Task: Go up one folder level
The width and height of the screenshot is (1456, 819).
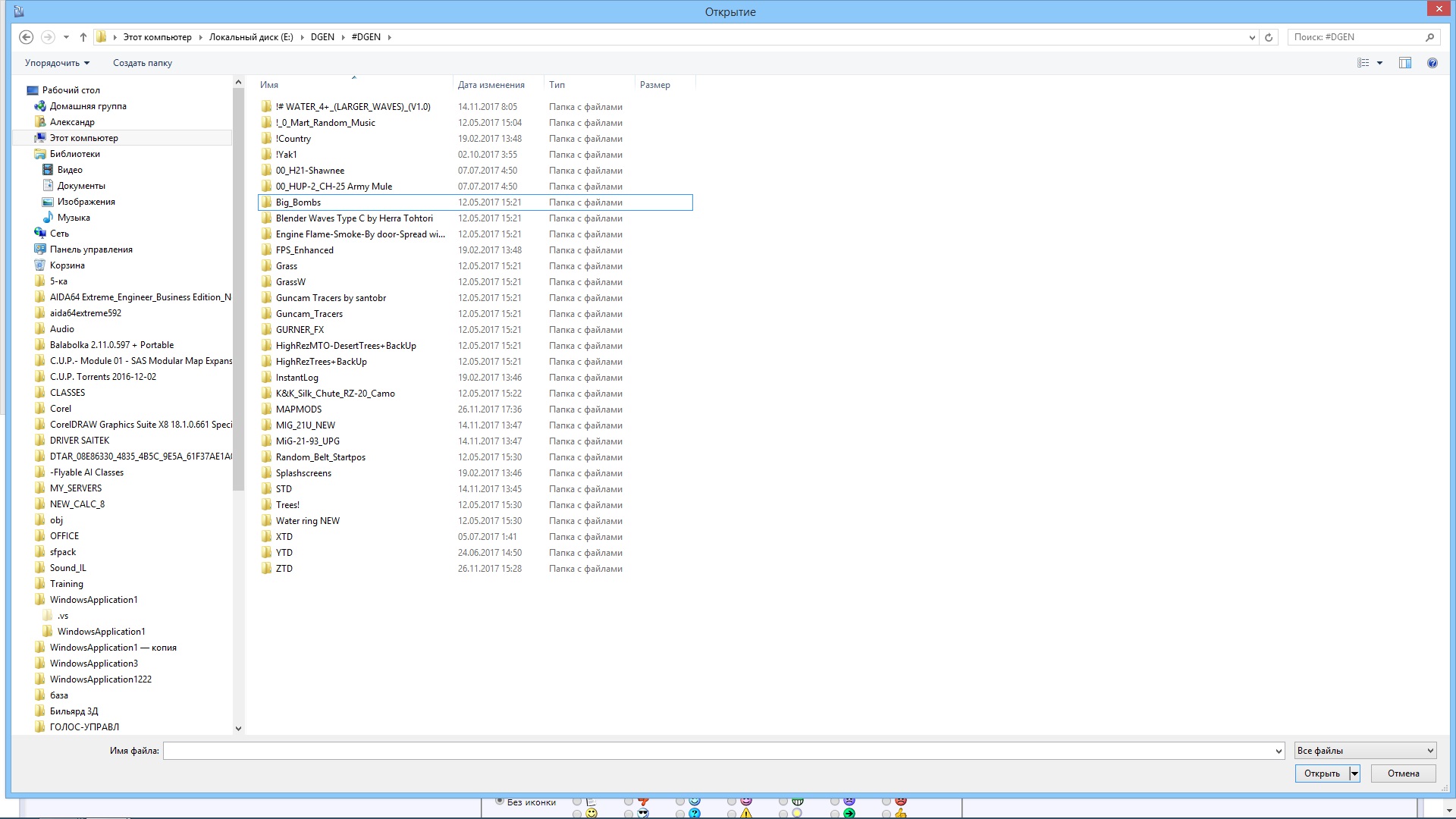Action: click(83, 37)
